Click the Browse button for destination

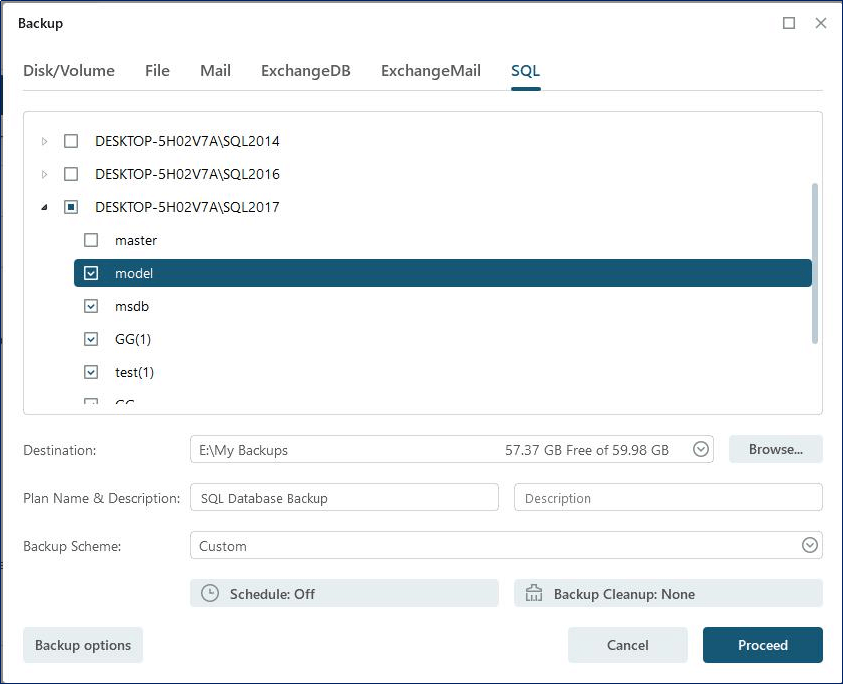[775, 449]
